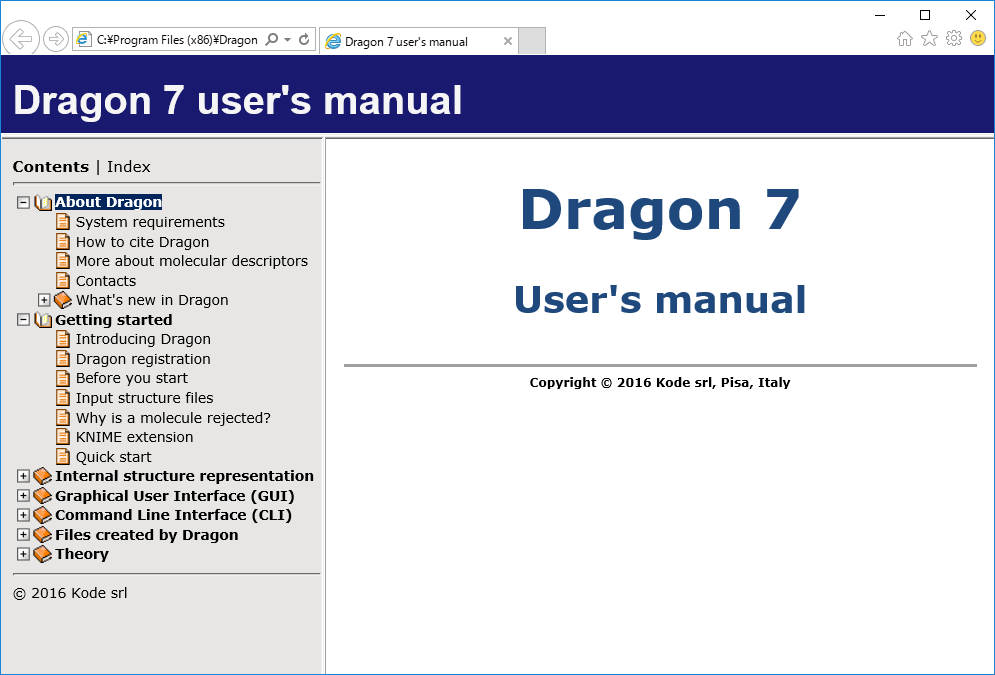The image size is (995, 675).
Task: Click the smiley feedback icon
Action: pyautogui.click(x=978, y=39)
